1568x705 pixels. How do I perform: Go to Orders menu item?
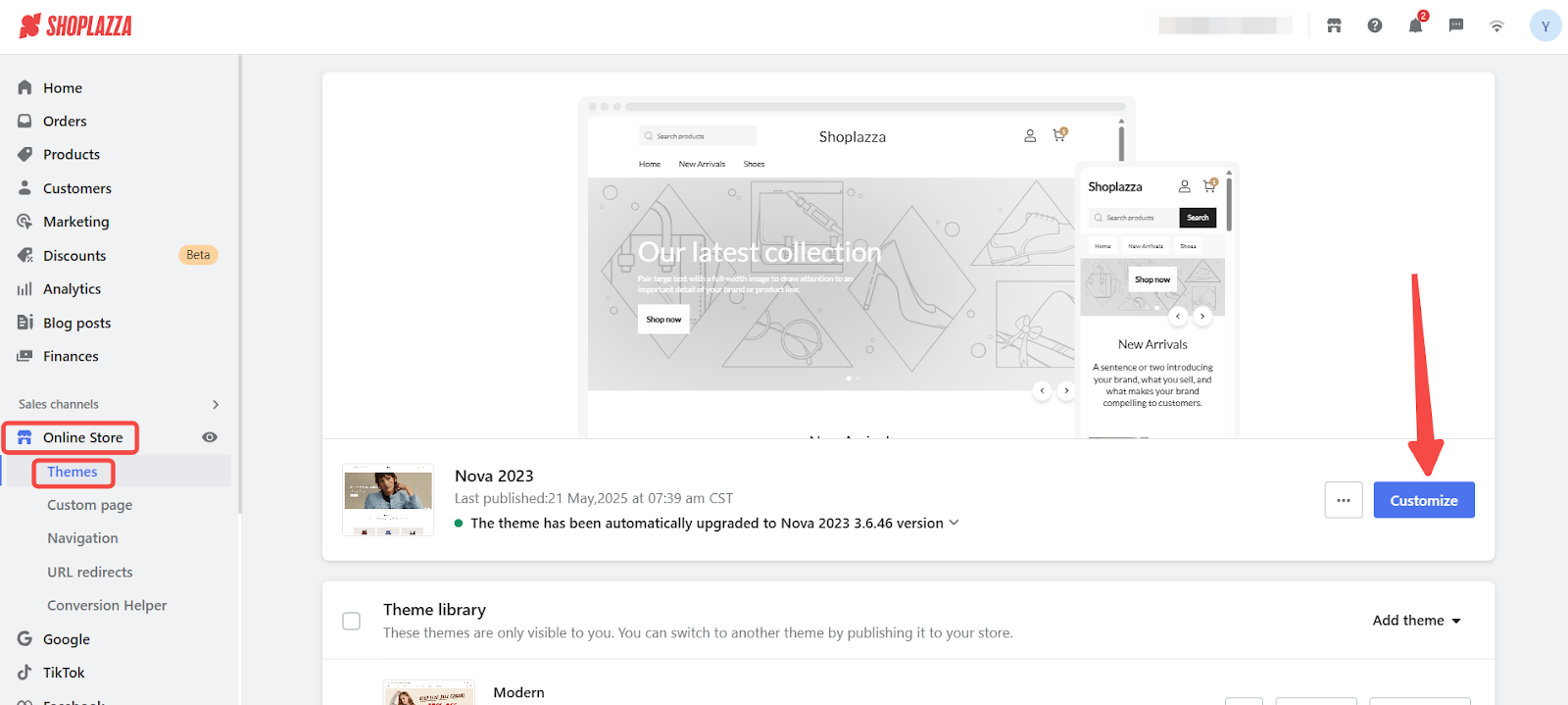(x=65, y=121)
